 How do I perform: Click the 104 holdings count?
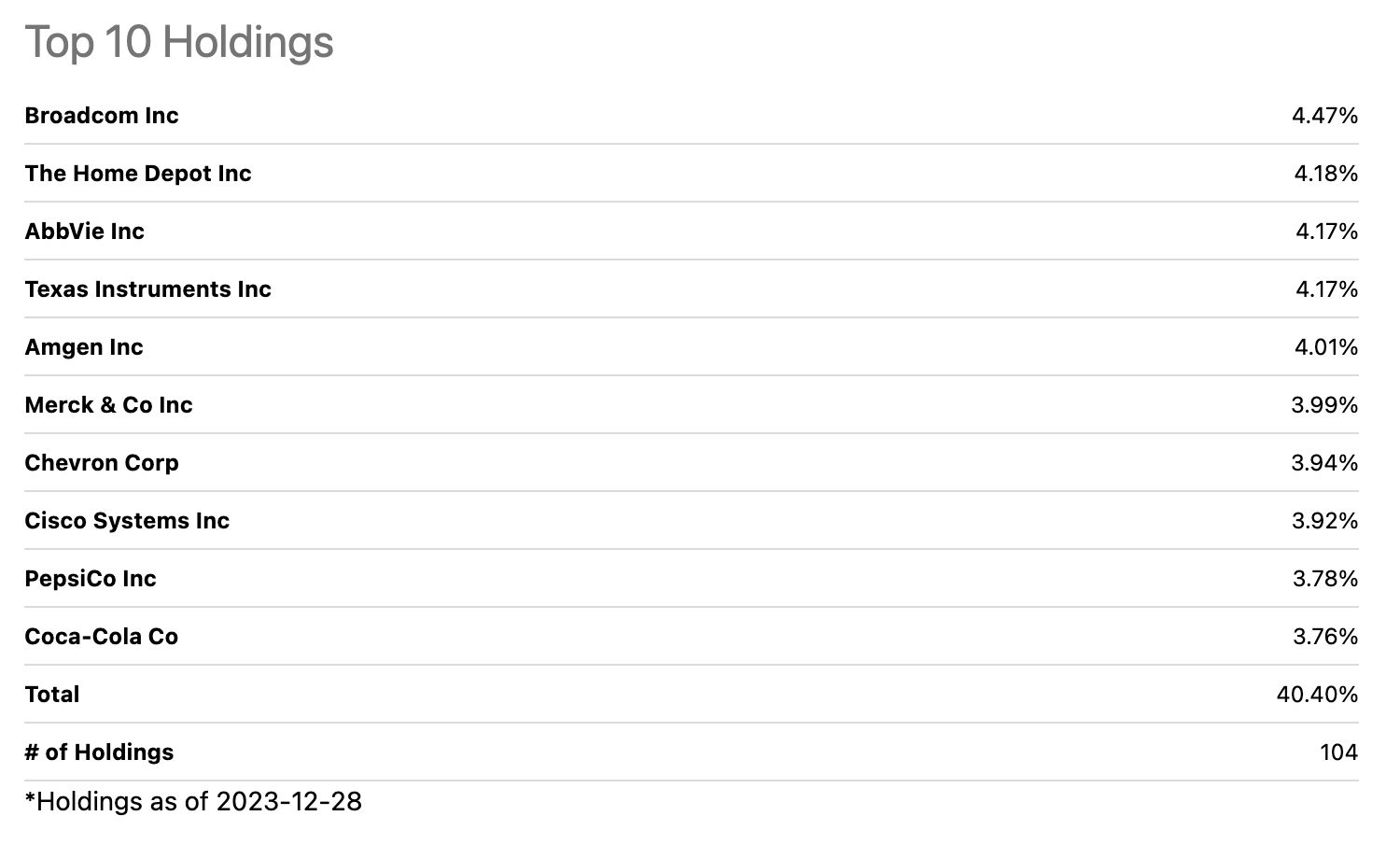(1338, 753)
